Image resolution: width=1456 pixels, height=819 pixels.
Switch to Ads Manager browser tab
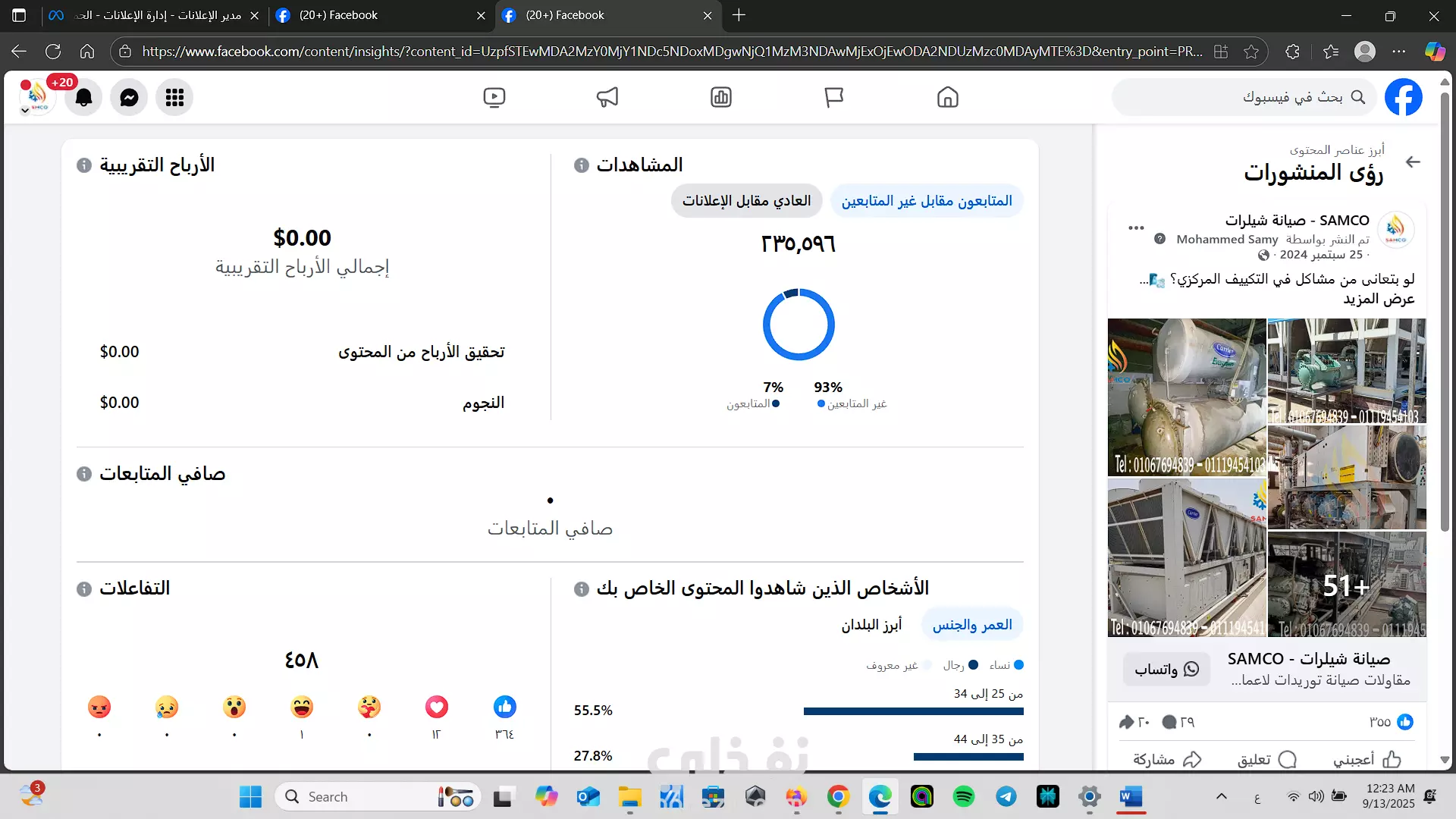click(x=155, y=15)
